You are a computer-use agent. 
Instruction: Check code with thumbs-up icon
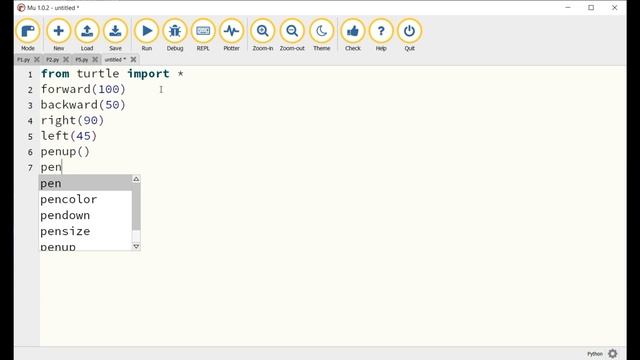click(353, 35)
